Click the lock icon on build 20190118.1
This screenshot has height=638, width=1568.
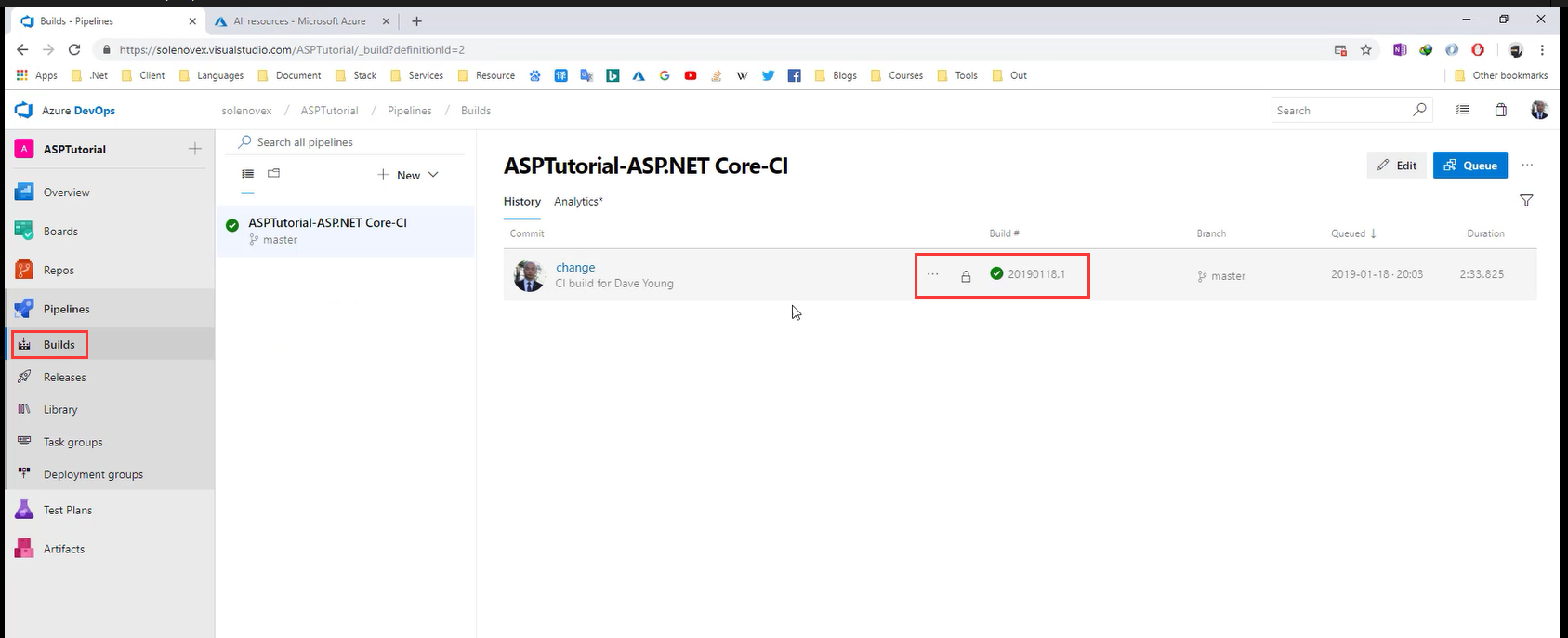(966, 276)
